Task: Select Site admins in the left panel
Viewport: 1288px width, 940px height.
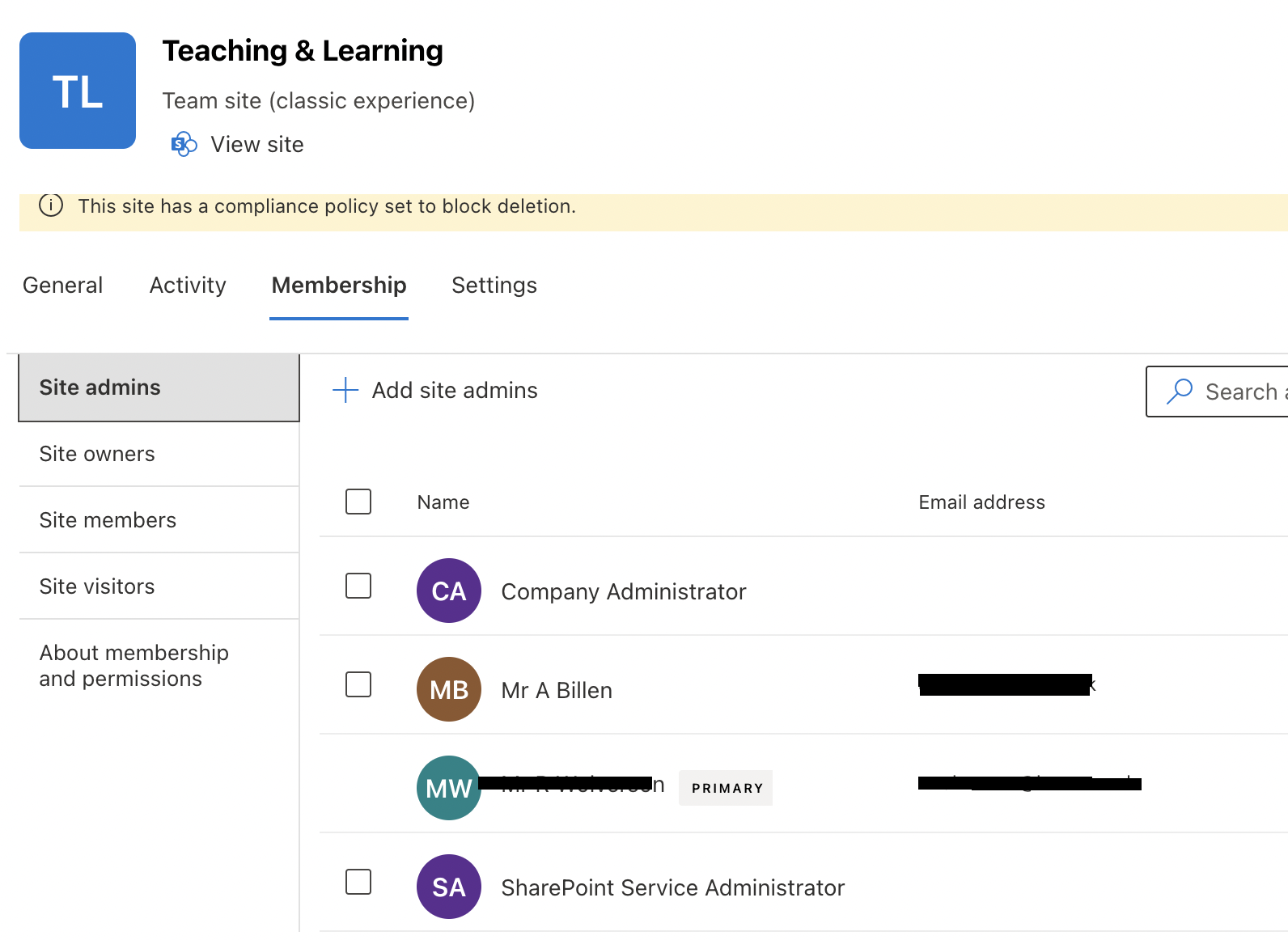Action: (159, 387)
